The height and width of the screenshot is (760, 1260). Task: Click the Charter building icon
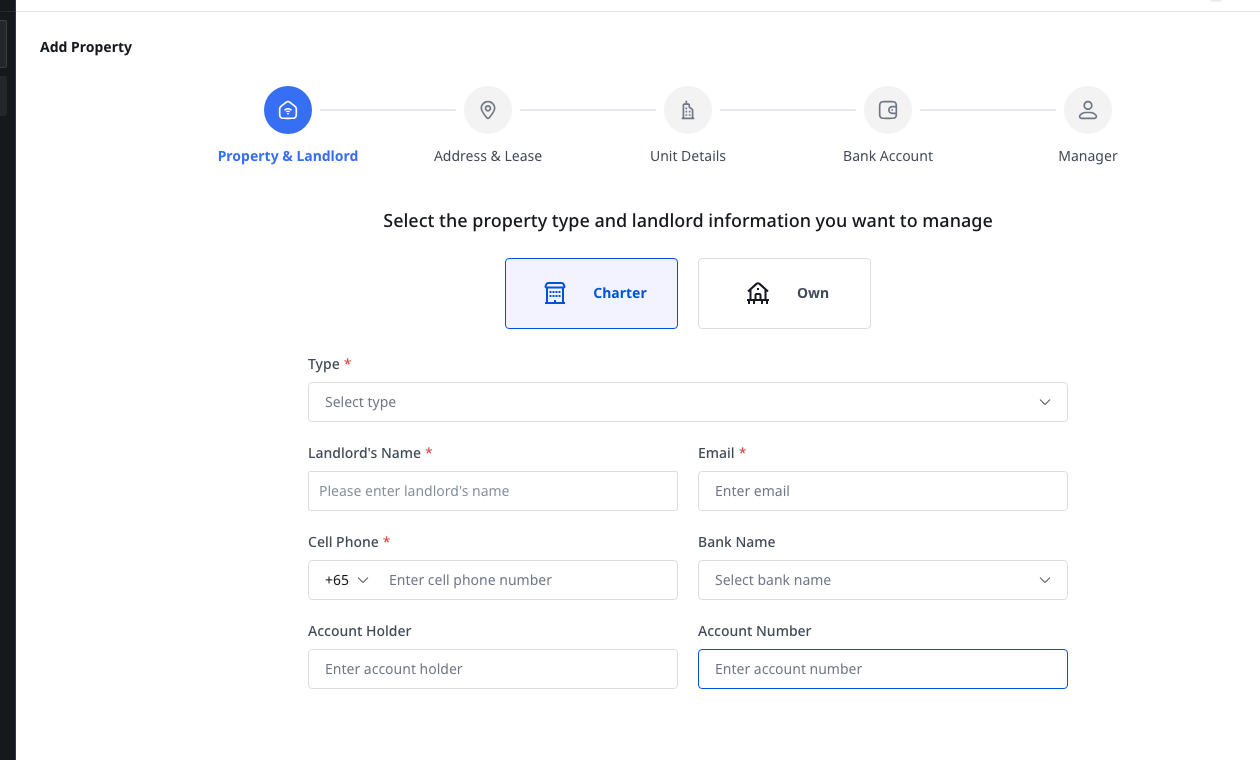(x=555, y=293)
